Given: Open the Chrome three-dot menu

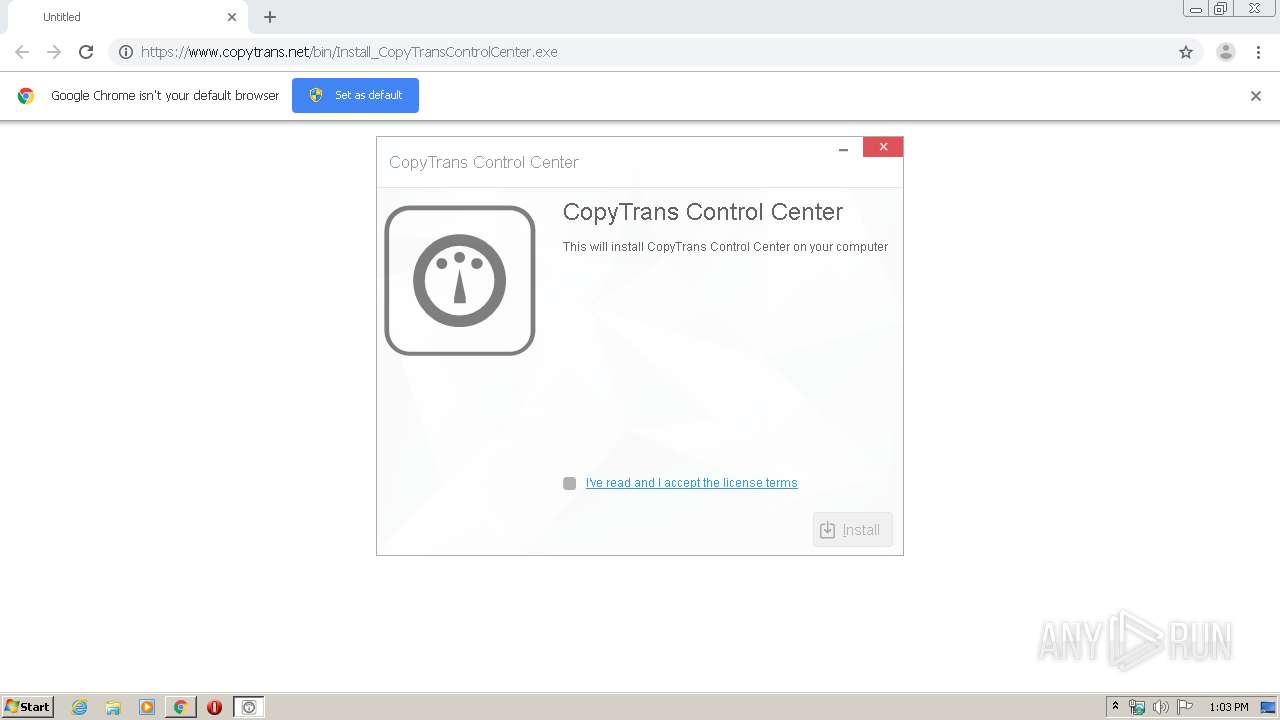Looking at the screenshot, I should 1258,52.
